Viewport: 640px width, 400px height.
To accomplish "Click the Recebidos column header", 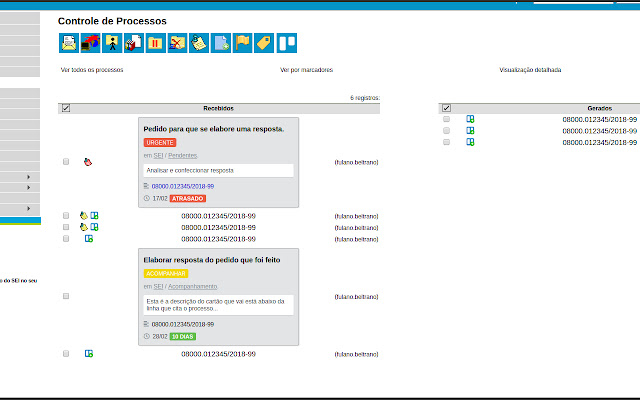I will (x=218, y=108).
